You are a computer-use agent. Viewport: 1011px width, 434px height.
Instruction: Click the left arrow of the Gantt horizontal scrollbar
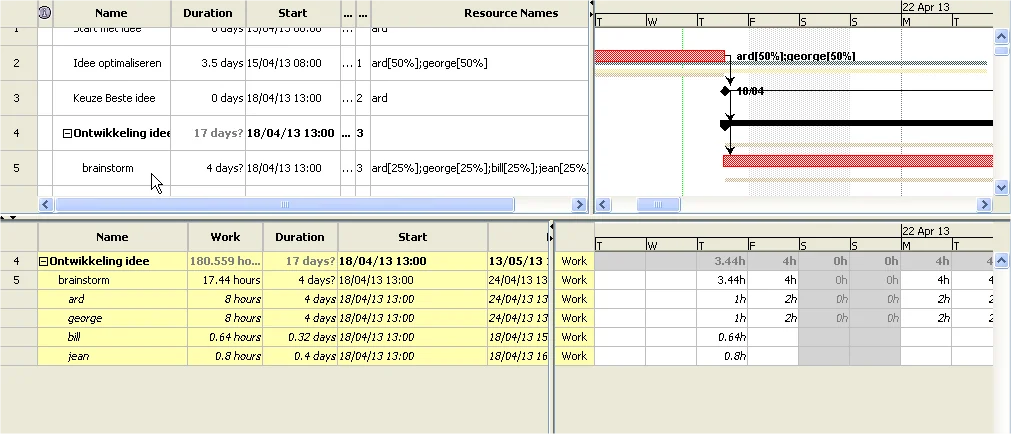tap(603, 204)
